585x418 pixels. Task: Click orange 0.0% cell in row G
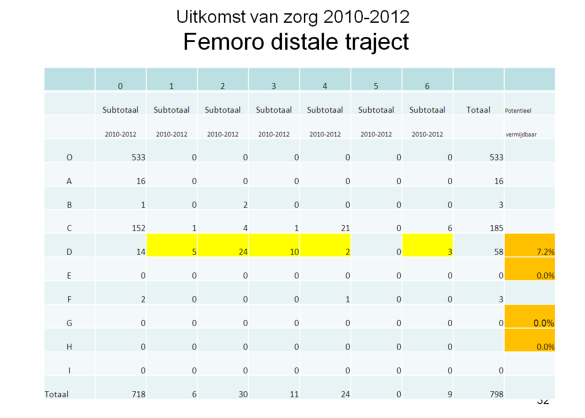click(530, 316)
